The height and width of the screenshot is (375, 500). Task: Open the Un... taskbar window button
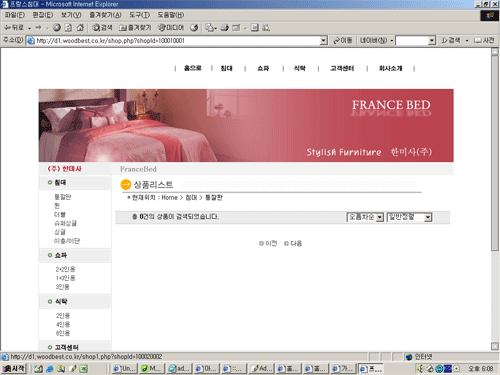click(x=124, y=368)
